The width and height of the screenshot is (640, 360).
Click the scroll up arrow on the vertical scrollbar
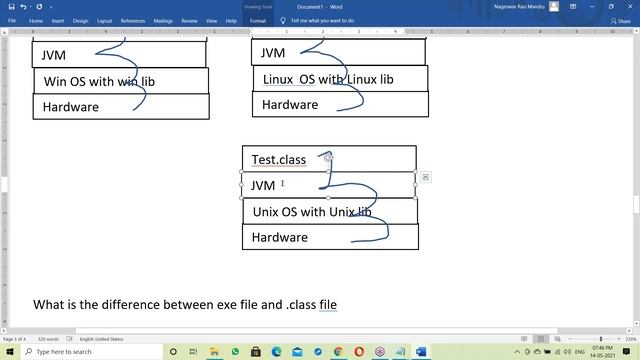coord(636,31)
